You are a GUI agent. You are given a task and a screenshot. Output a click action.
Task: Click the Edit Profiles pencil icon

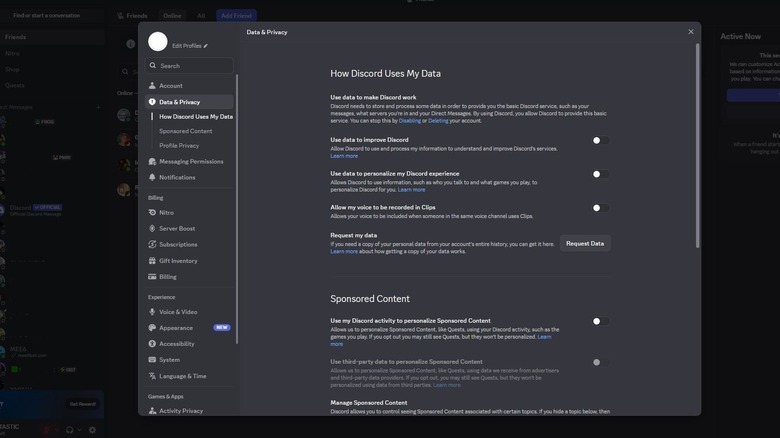coord(205,46)
